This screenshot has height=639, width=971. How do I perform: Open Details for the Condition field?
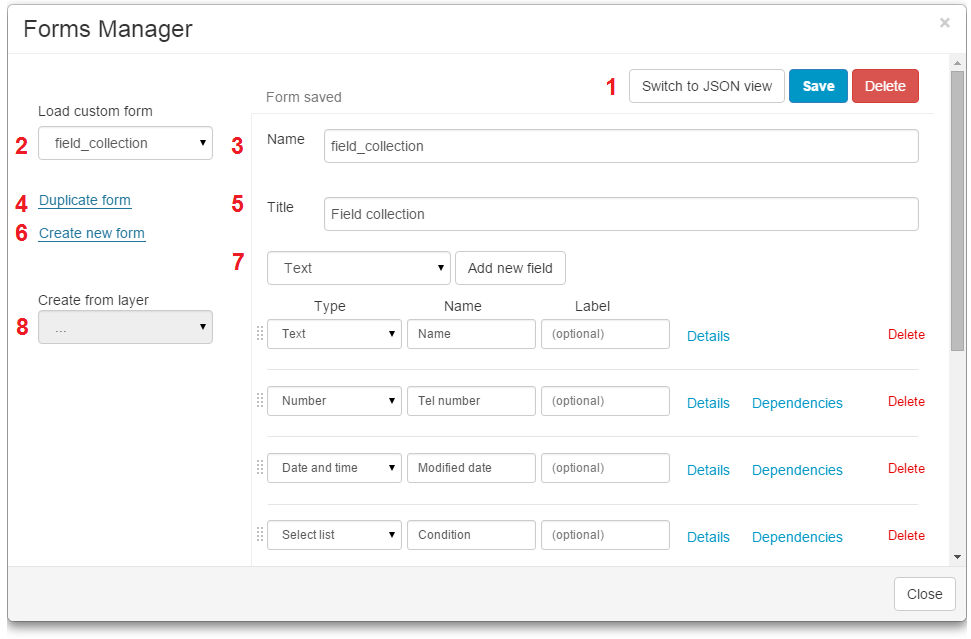coord(708,537)
